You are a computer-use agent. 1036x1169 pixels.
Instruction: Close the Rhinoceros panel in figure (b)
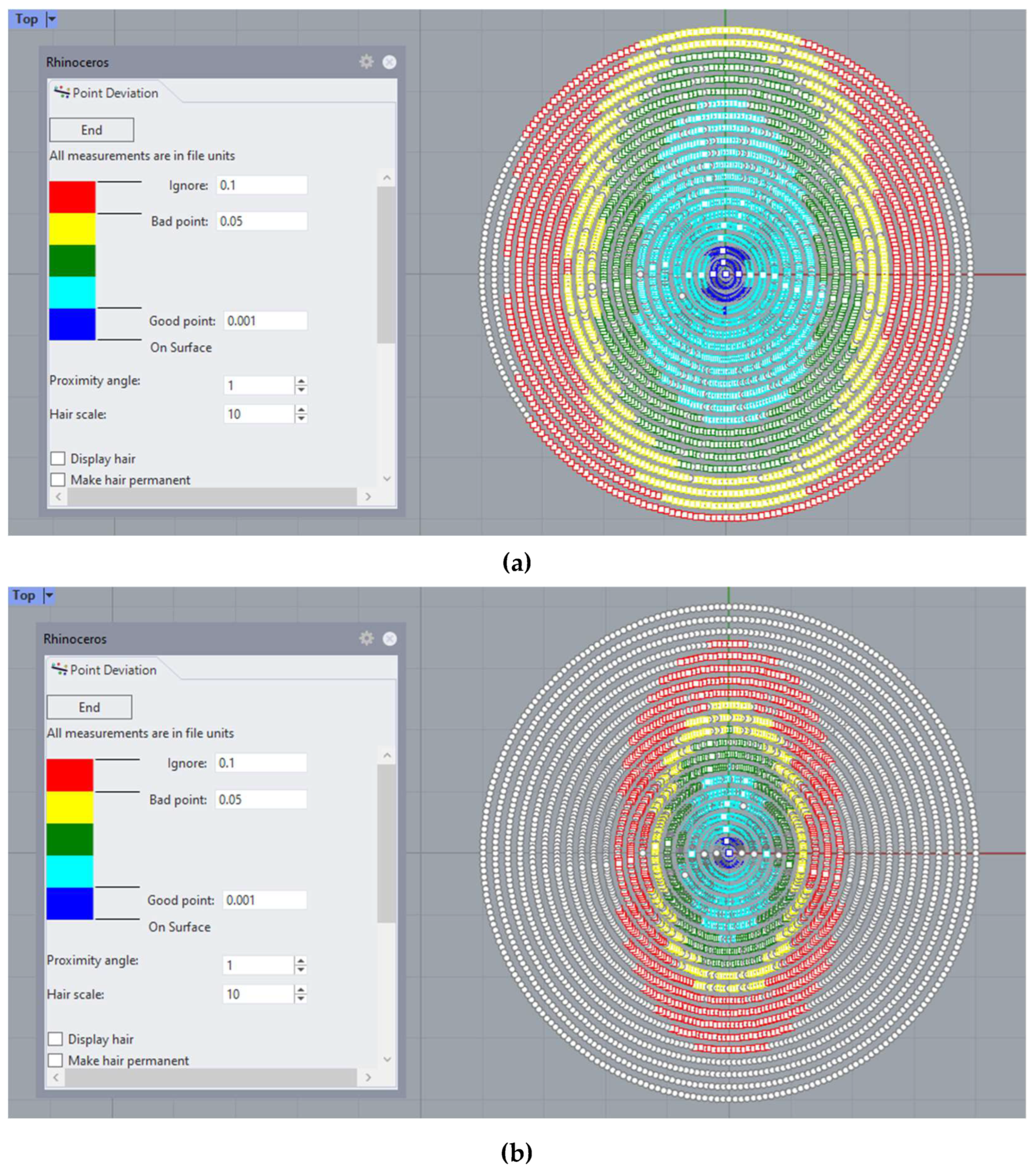(390, 638)
